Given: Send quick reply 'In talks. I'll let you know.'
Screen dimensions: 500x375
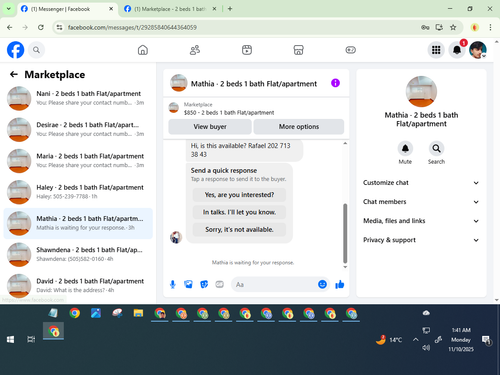Looking at the screenshot, I should click(239, 212).
